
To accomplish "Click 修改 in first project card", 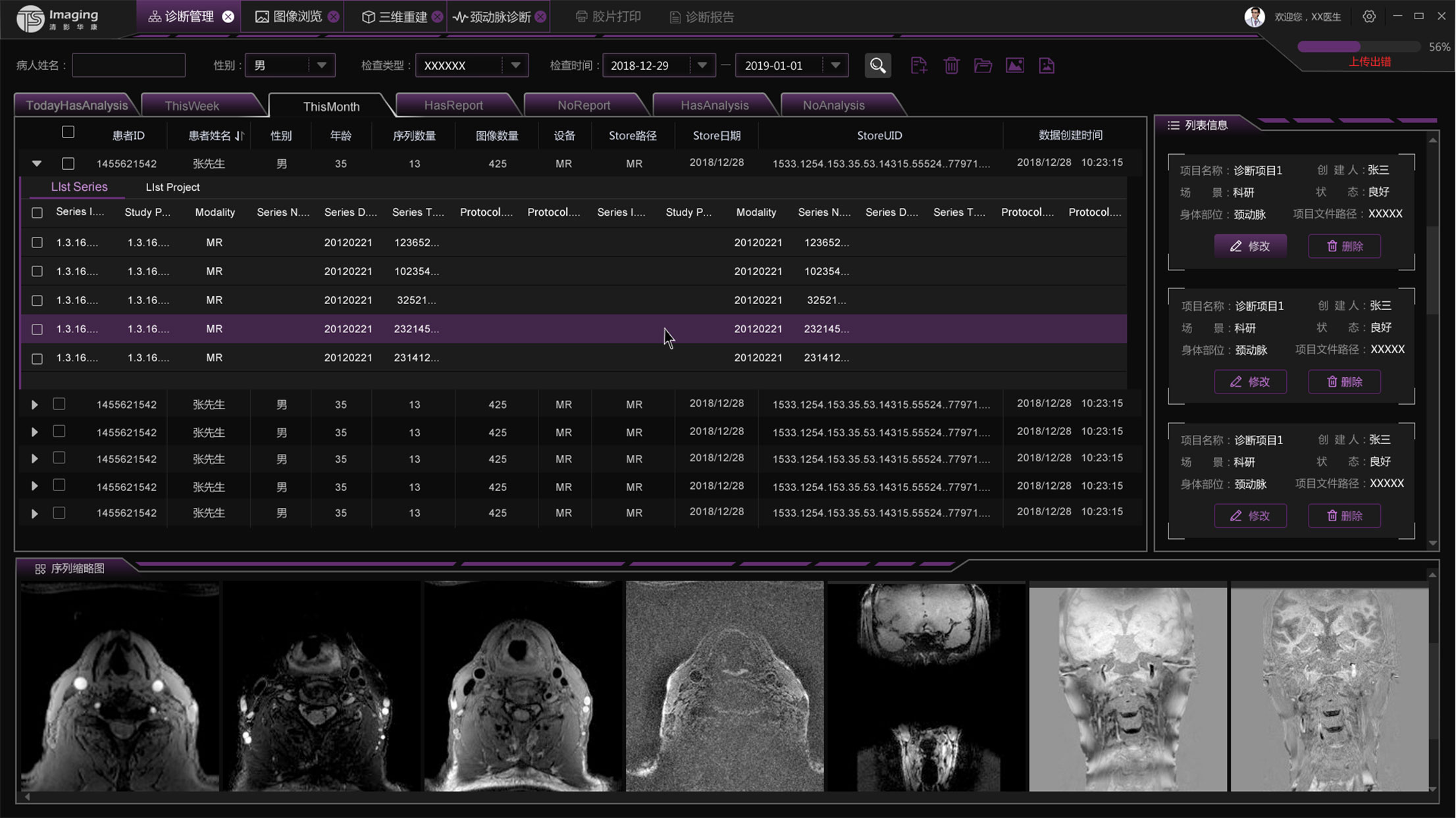I will 1250,246.
